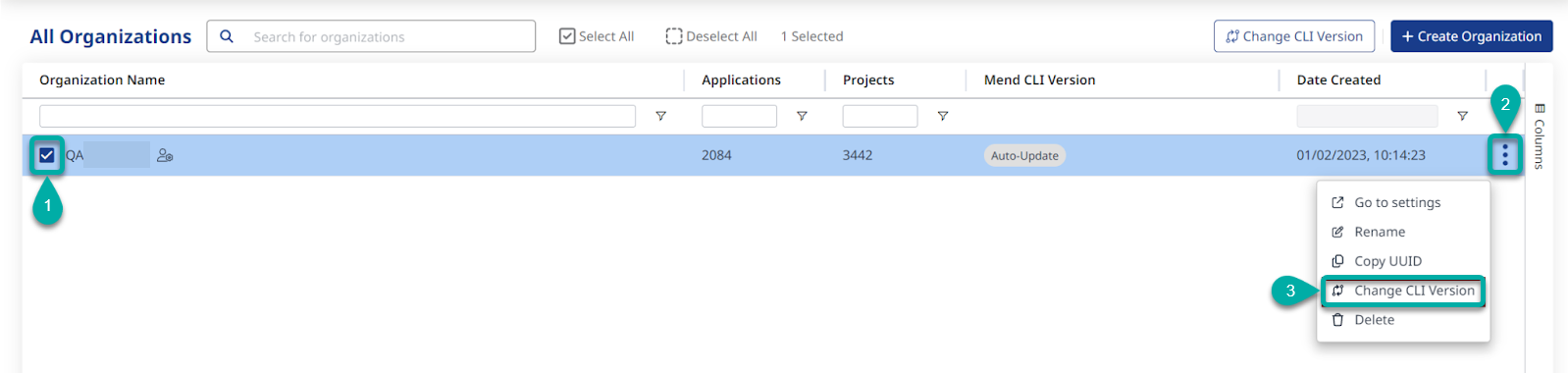1568x373 pixels.
Task: Click the user icon beside QA organization
Action: coord(165,155)
